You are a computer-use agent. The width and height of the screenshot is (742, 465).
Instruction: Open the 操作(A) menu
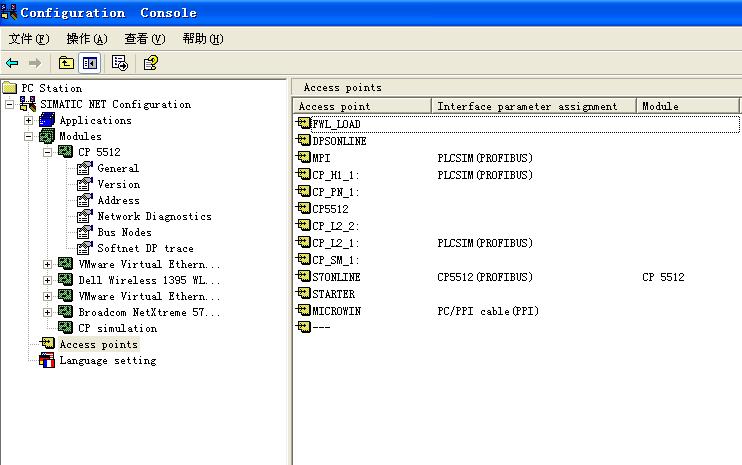87,39
